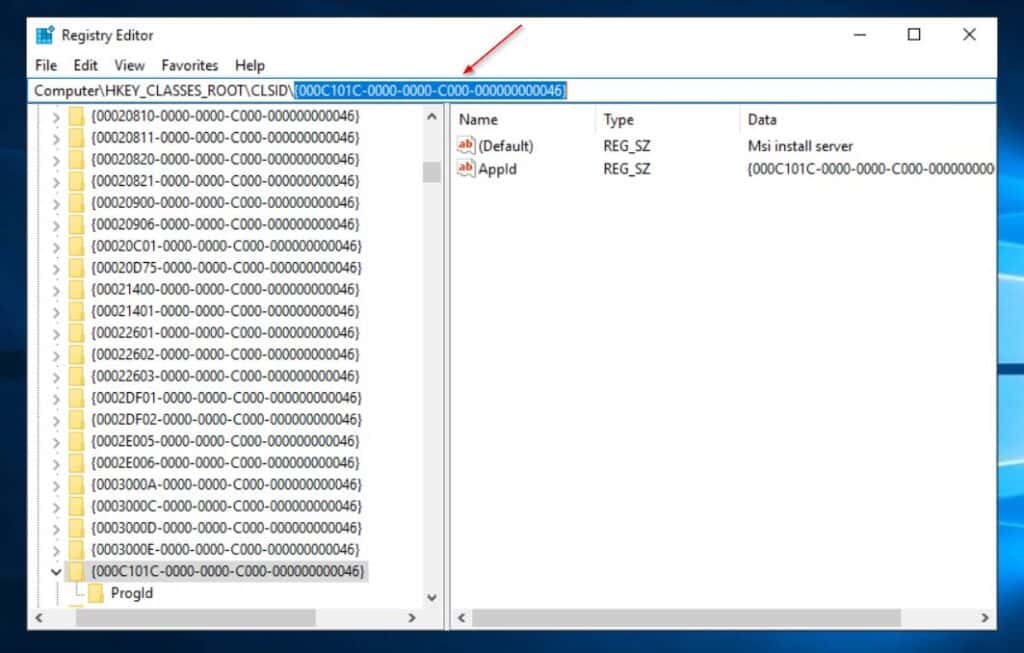Expand the {00020821-0000-0000-C000-000000000046} key

(56, 182)
